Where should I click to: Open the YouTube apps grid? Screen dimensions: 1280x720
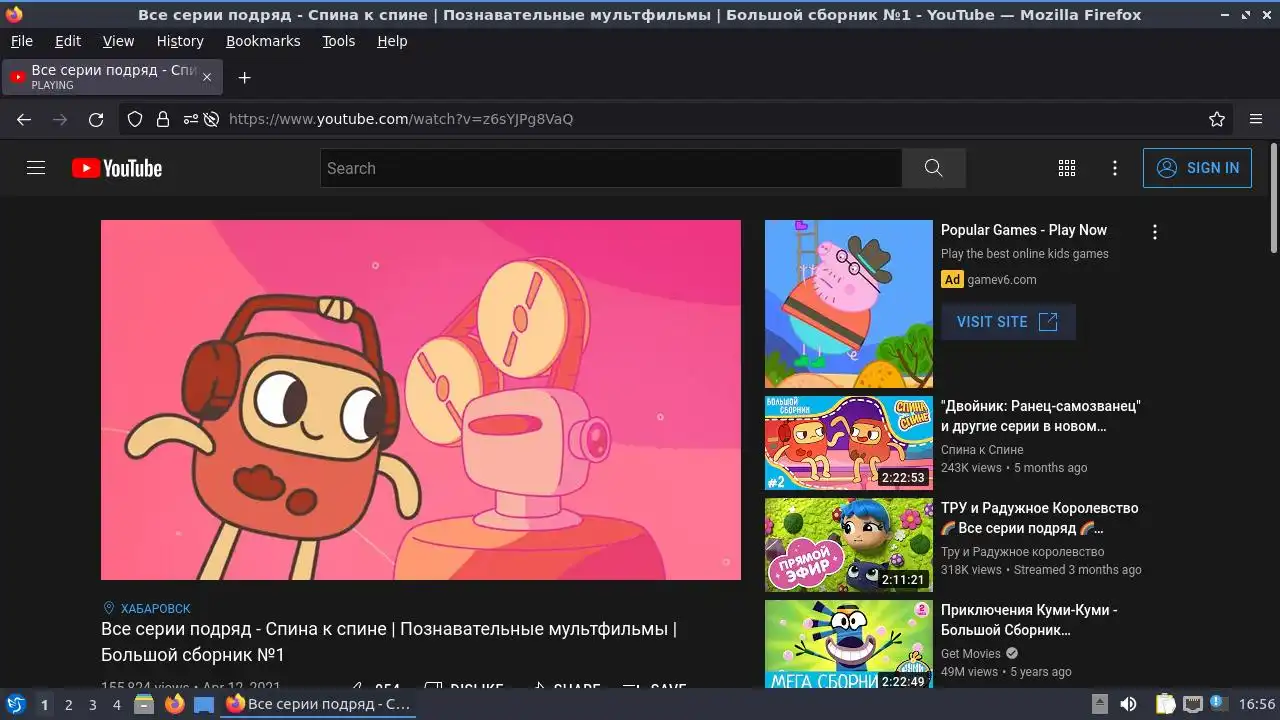[1067, 168]
